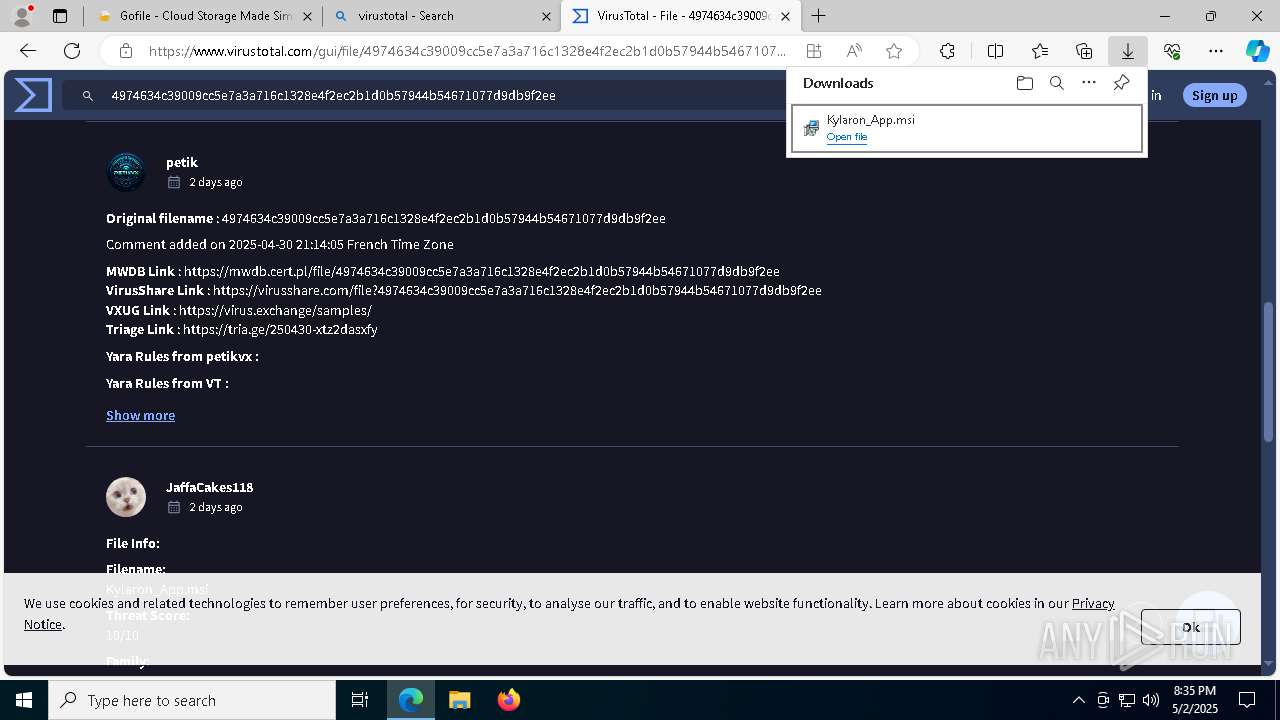
Task: Open the Privacy Notice link
Action: click(1093, 603)
